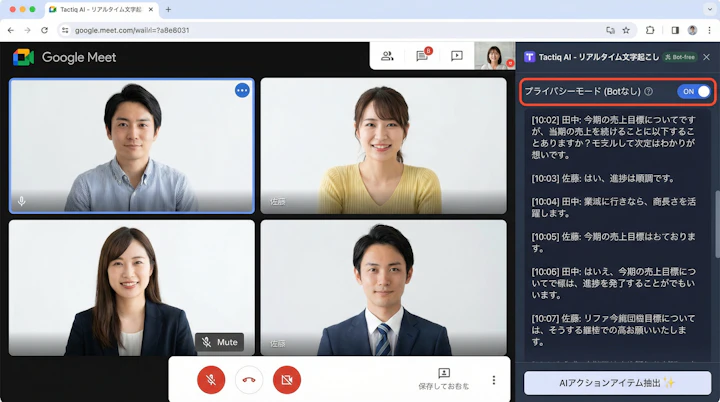Click the 保存しておもな button

[x=443, y=379]
